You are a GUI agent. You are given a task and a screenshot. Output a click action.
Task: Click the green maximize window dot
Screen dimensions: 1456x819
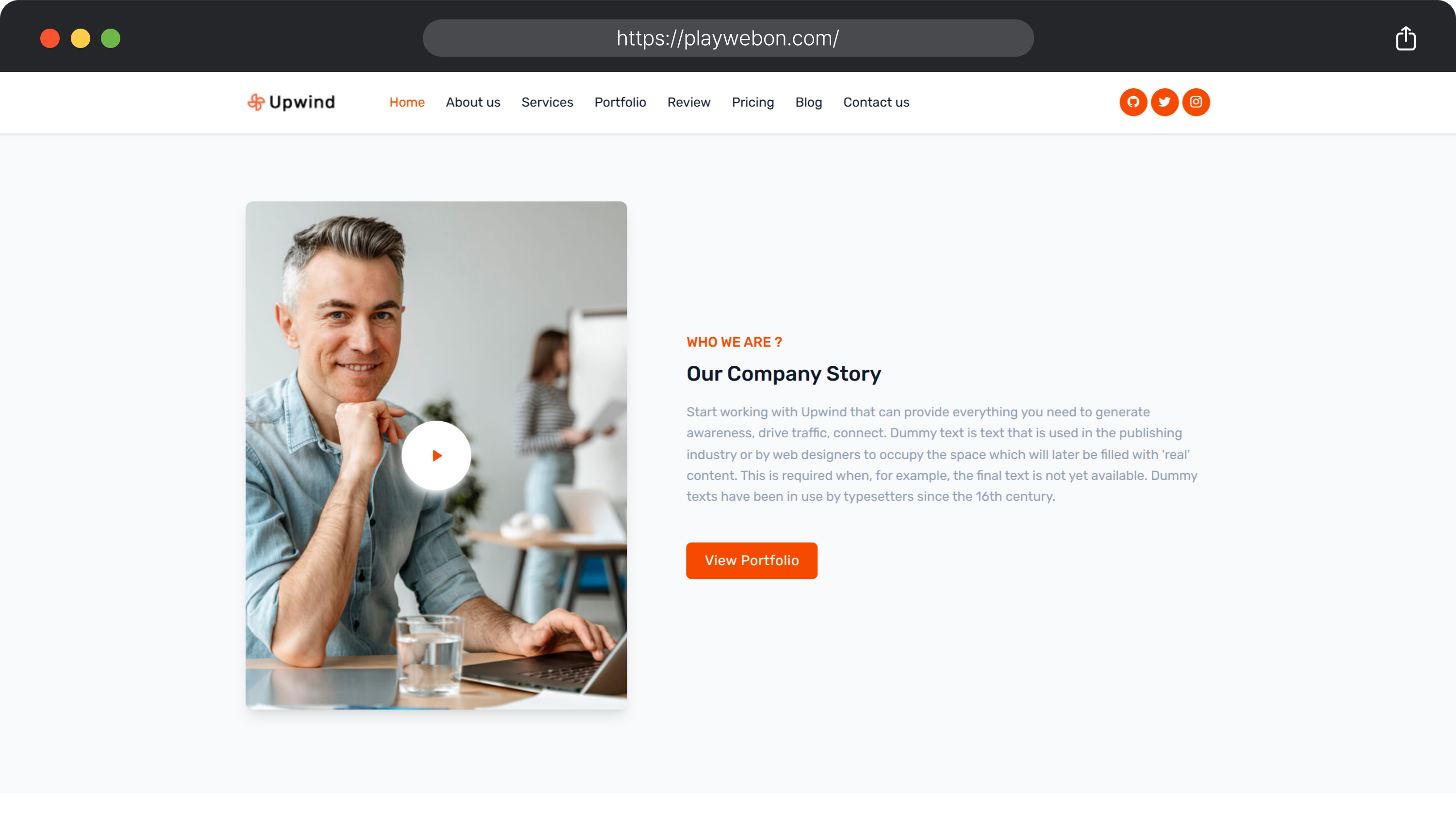[111, 38]
